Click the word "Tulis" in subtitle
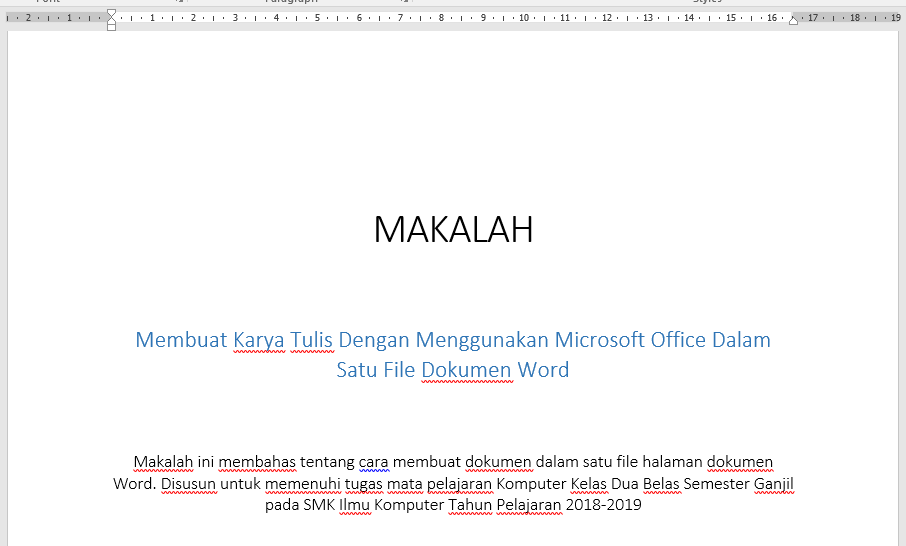The height and width of the screenshot is (546, 906). tap(312, 340)
